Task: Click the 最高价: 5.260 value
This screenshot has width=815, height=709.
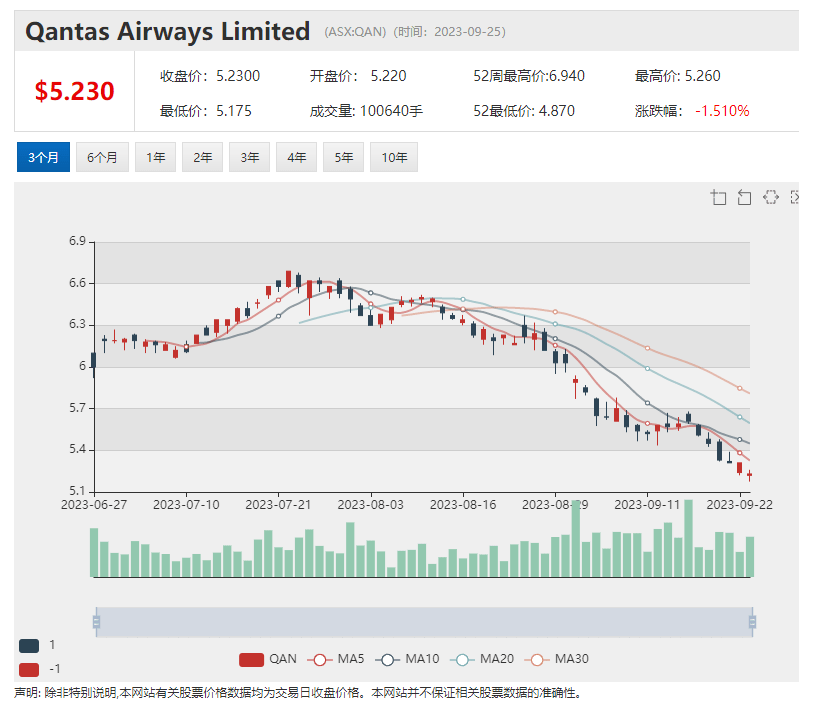Action: [x=678, y=76]
